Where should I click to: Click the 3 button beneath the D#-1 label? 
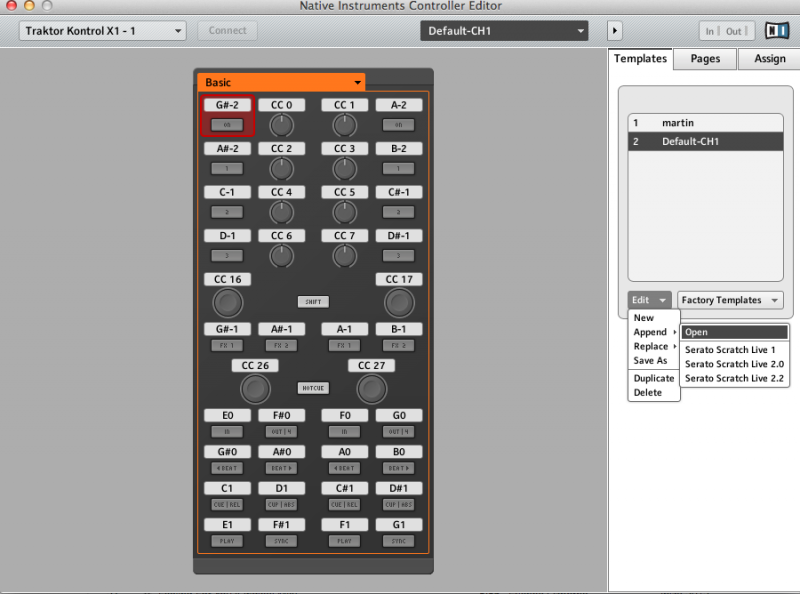click(398, 255)
